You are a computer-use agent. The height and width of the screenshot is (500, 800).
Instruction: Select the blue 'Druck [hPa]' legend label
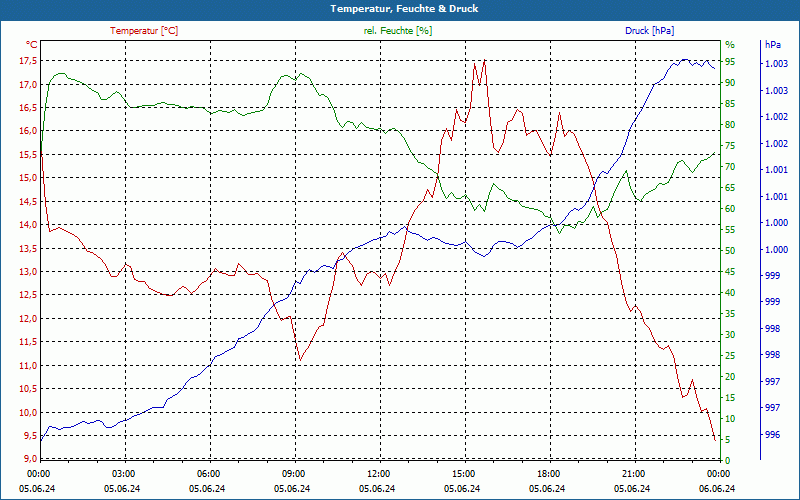649,31
